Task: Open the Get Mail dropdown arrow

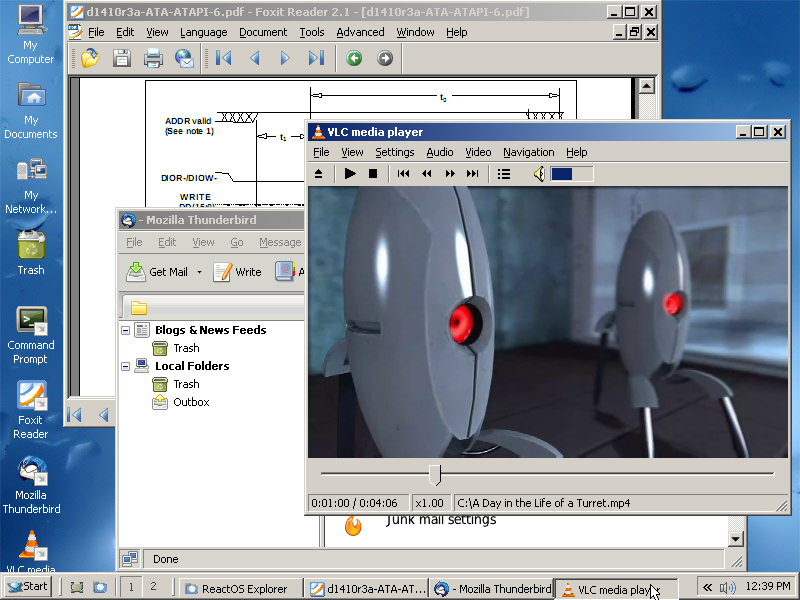Action: pyautogui.click(x=199, y=272)
